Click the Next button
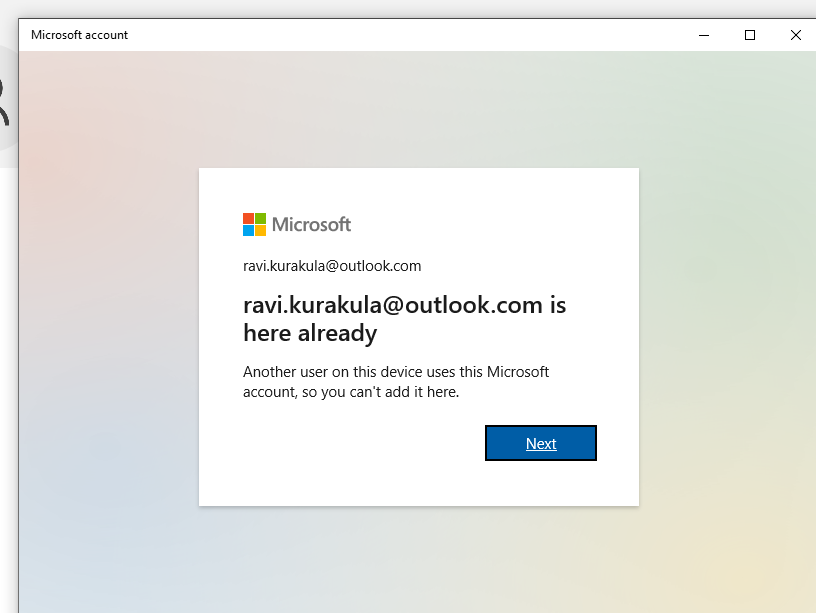Screen dimensions: 816x613 [541, 443]
